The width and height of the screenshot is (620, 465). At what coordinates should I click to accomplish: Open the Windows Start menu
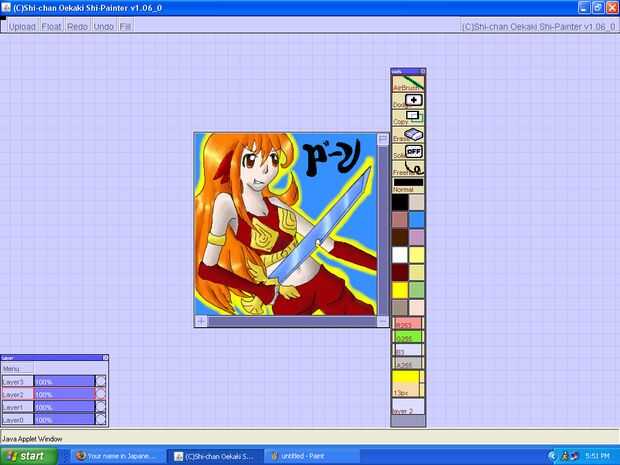pos(28,456)
